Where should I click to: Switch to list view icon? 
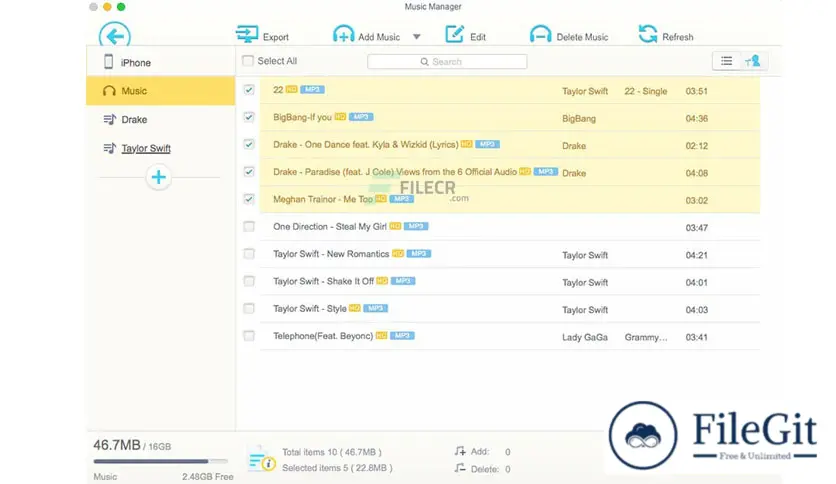(x=726, y=61)
